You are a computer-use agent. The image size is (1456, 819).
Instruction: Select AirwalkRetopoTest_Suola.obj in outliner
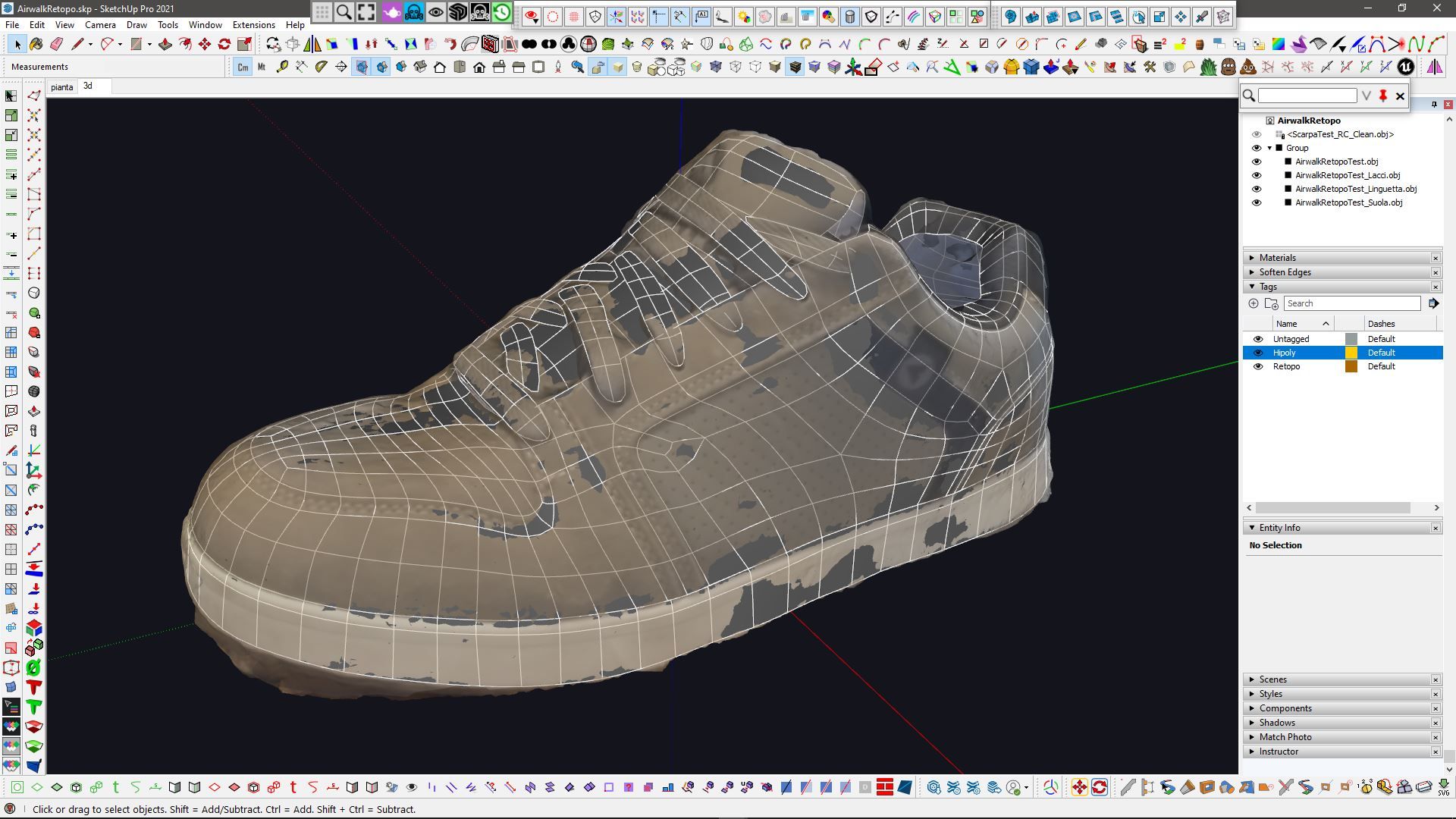click(x=1348, y=202)
